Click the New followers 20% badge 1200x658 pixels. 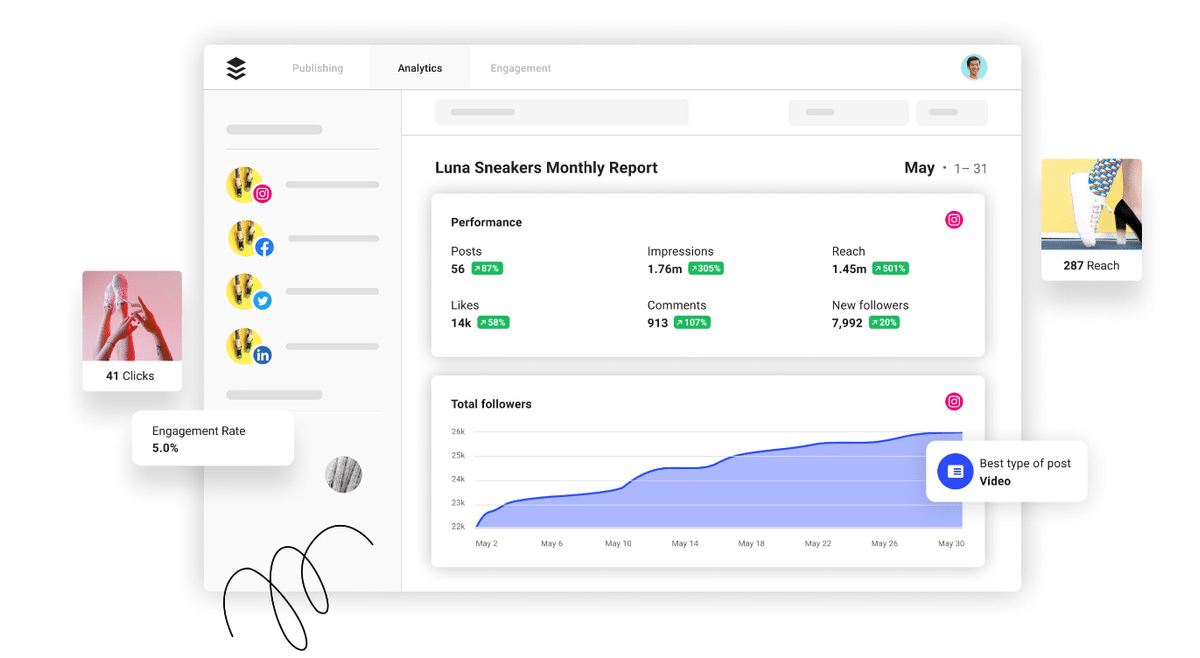(884, 323)
